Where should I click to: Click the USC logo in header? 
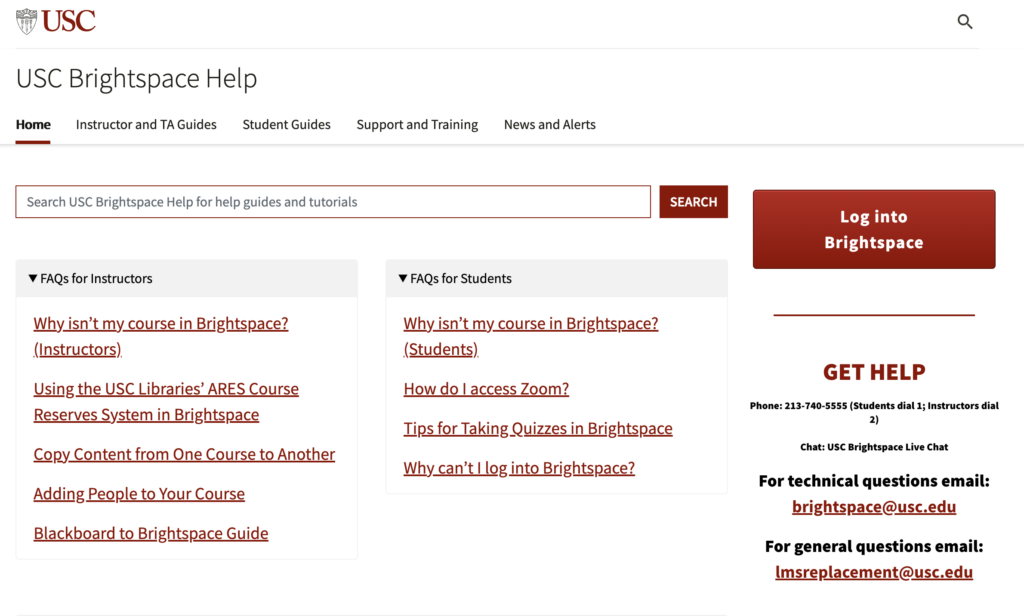pyautogui.click(x=56, y=21)
